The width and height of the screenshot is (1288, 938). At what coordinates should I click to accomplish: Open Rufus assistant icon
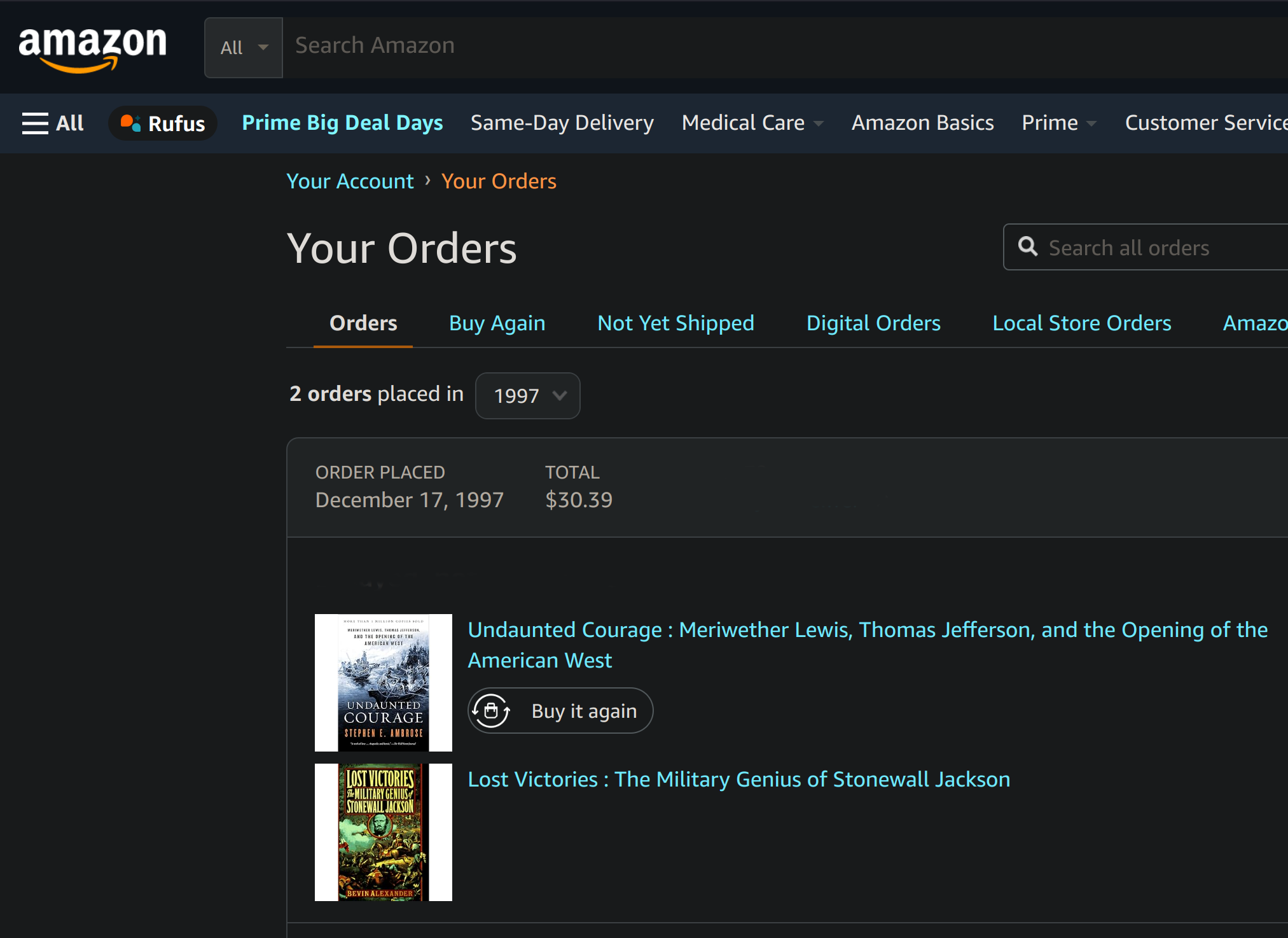click(130, 122)
